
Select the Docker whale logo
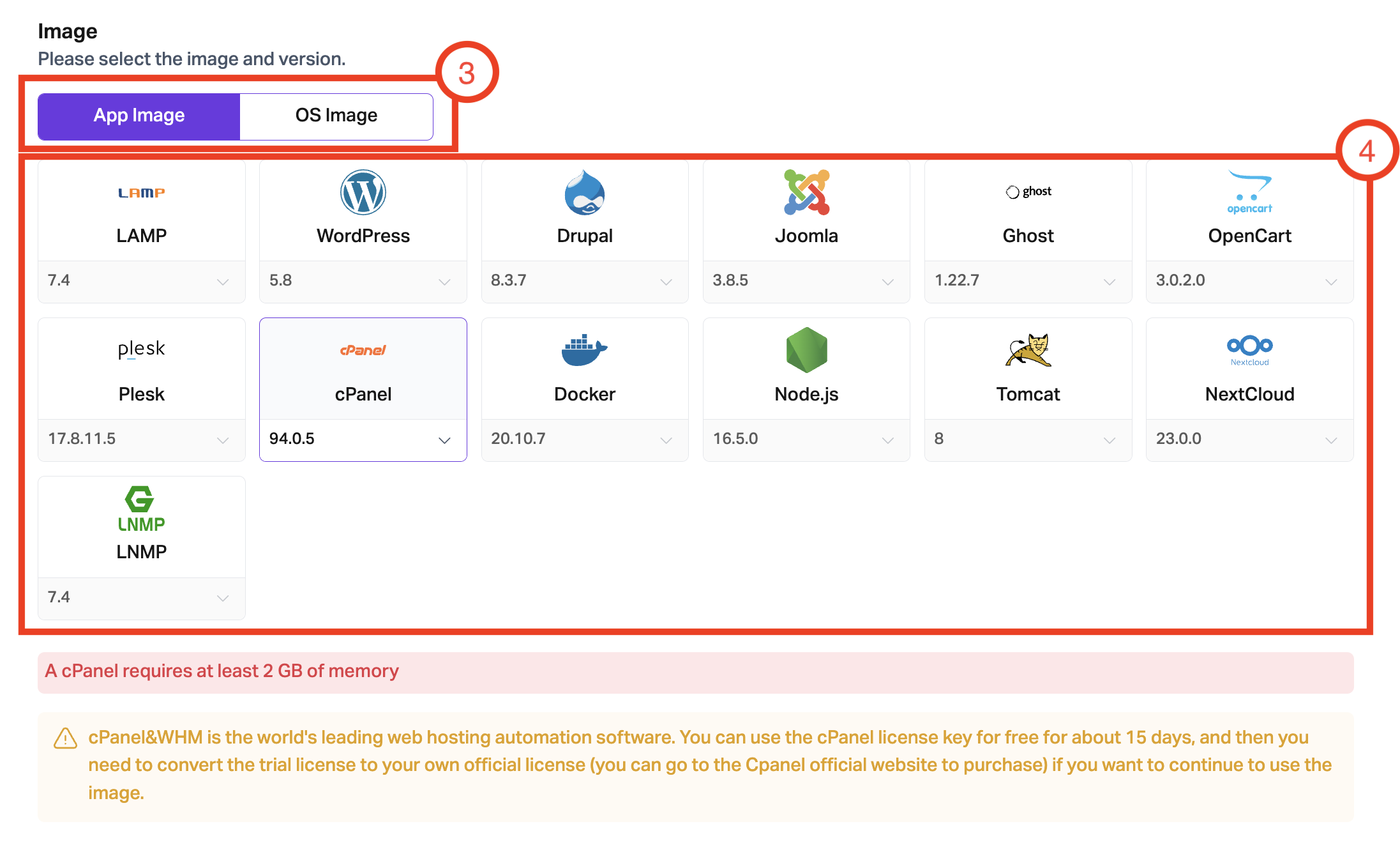pos(585,350)
